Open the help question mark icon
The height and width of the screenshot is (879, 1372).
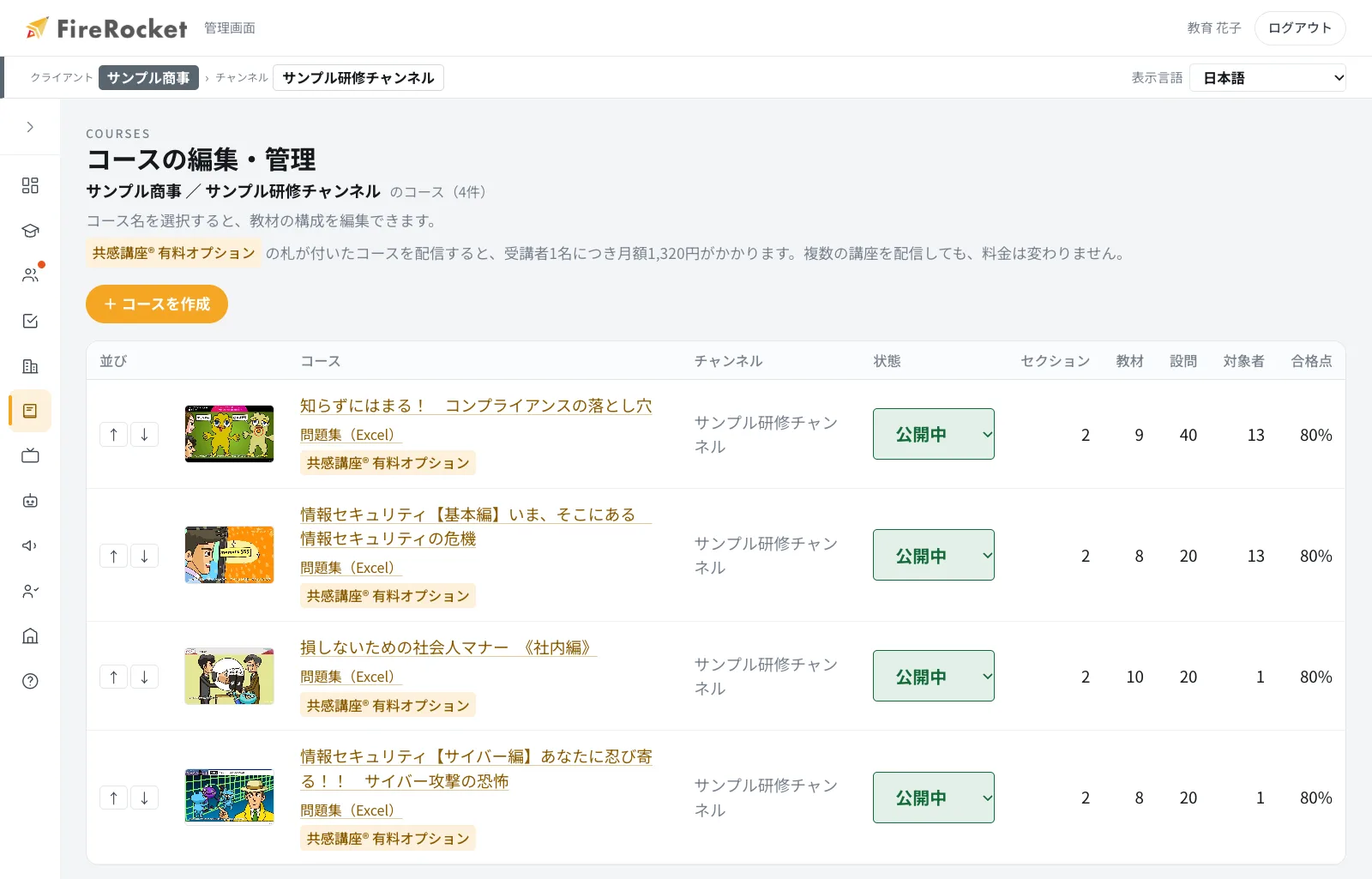coord(30,681)
